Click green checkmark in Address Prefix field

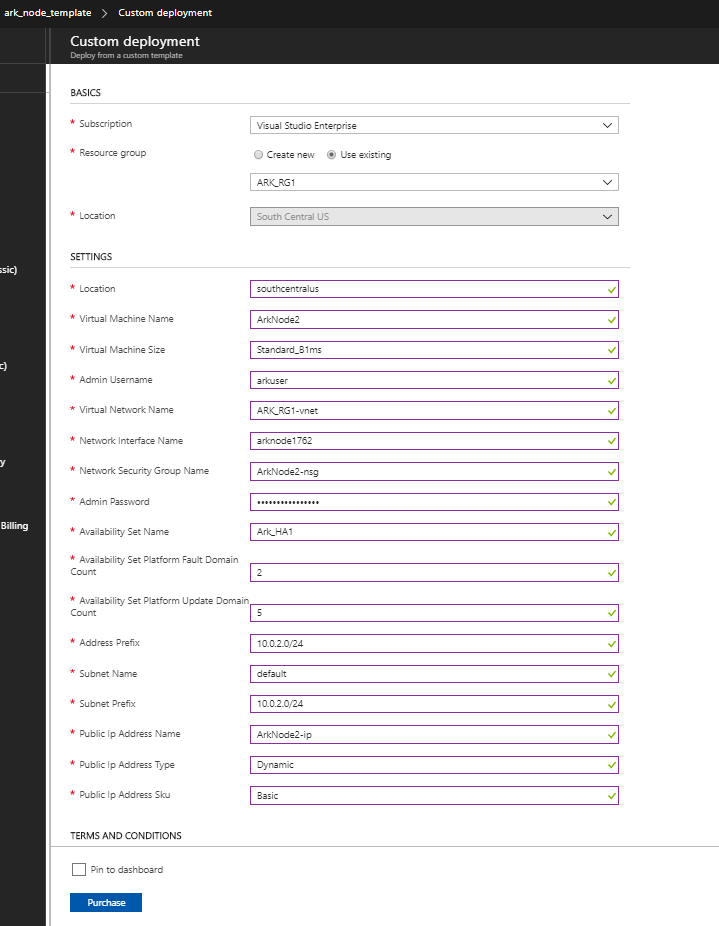pos(610,643)
